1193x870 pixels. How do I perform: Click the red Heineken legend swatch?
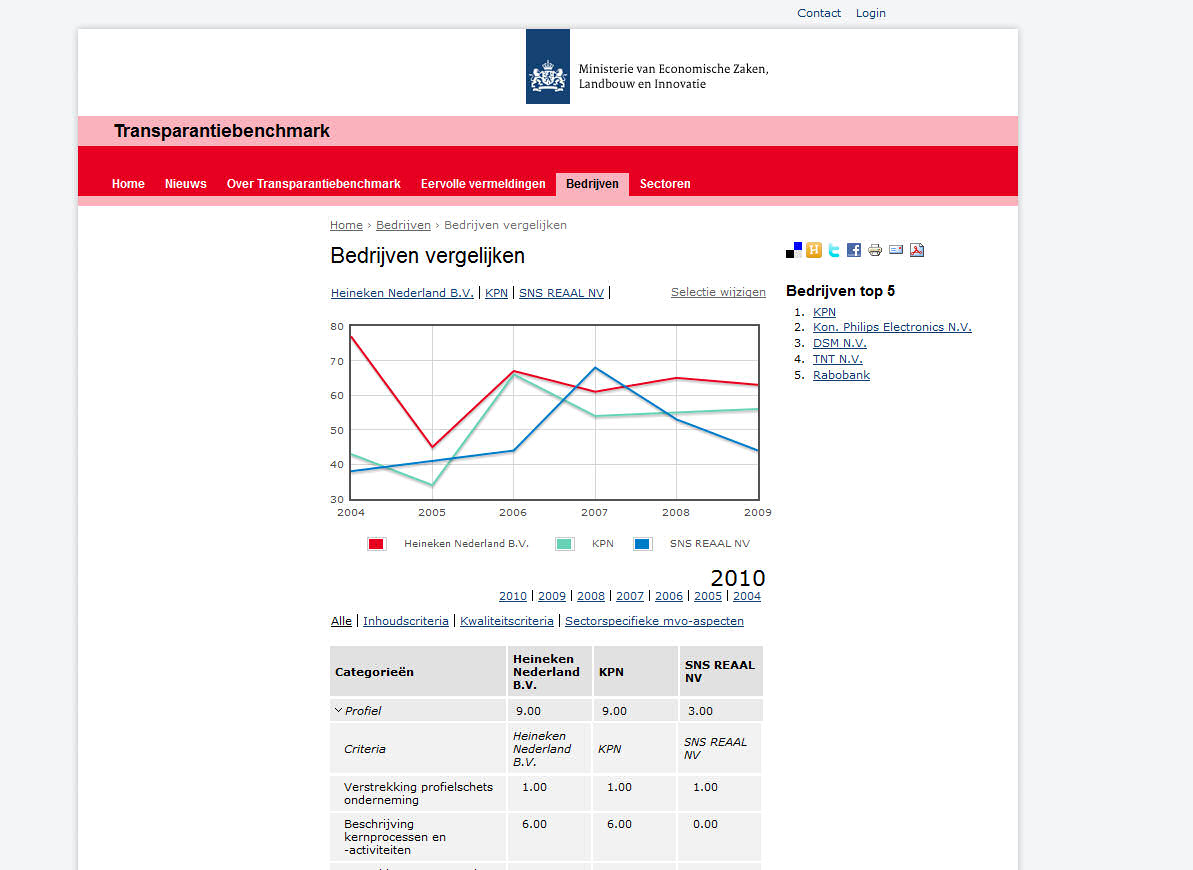(376, 543)
